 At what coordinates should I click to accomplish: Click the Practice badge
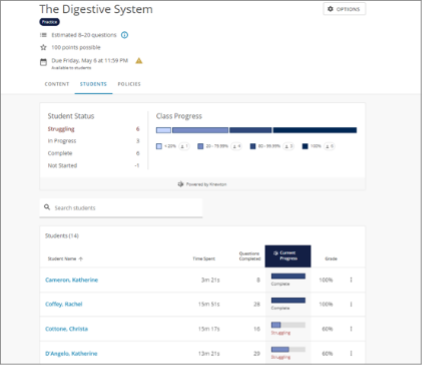pos(49,22)
